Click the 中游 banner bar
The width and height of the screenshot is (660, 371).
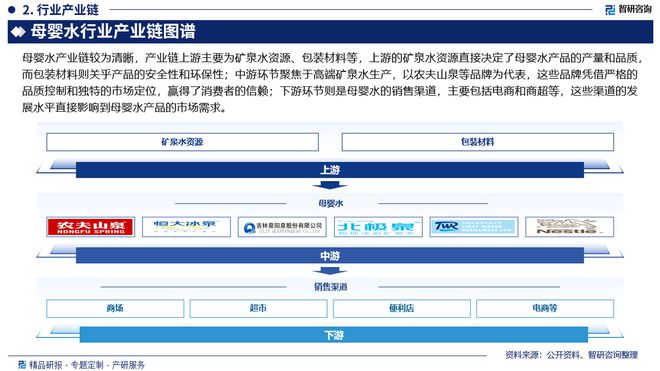click(330, 256)
